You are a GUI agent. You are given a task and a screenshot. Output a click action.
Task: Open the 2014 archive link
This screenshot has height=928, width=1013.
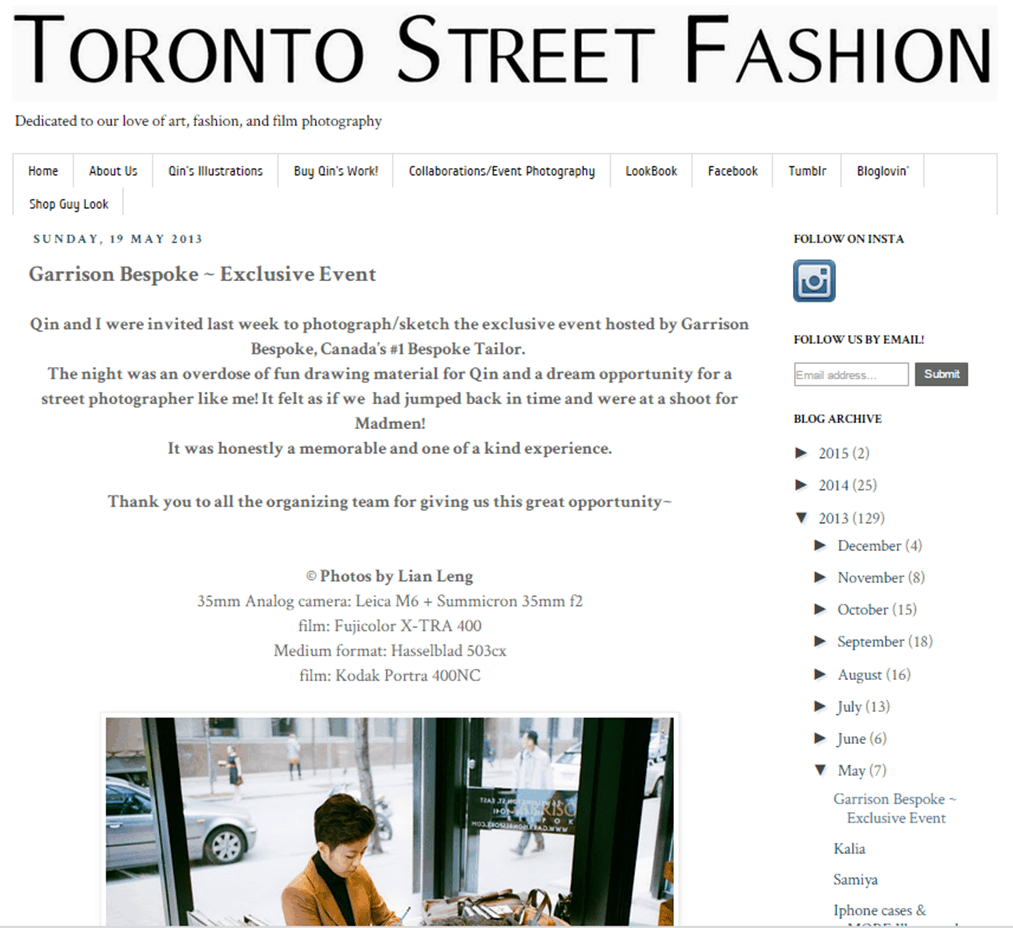(833, 485)
